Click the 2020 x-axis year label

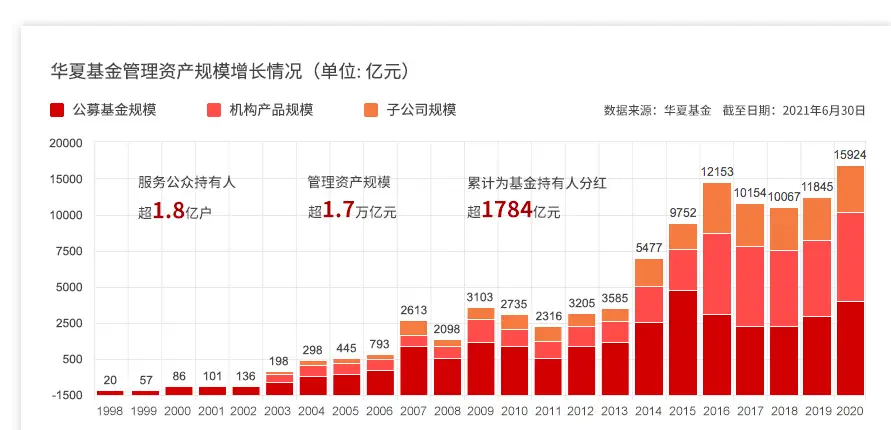pos(851,411)
